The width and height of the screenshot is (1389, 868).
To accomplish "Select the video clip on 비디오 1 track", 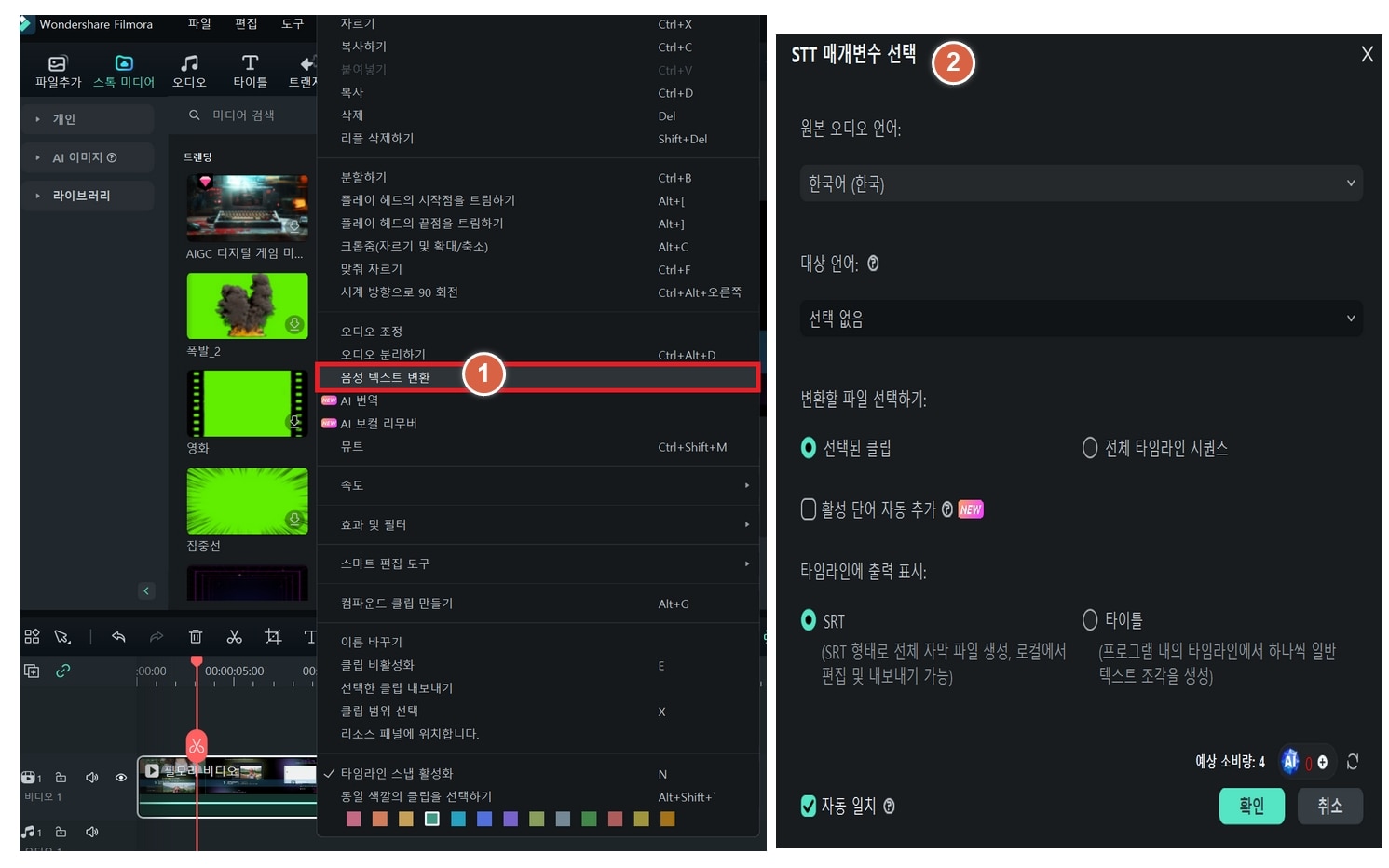I will (x=227, y=787).
